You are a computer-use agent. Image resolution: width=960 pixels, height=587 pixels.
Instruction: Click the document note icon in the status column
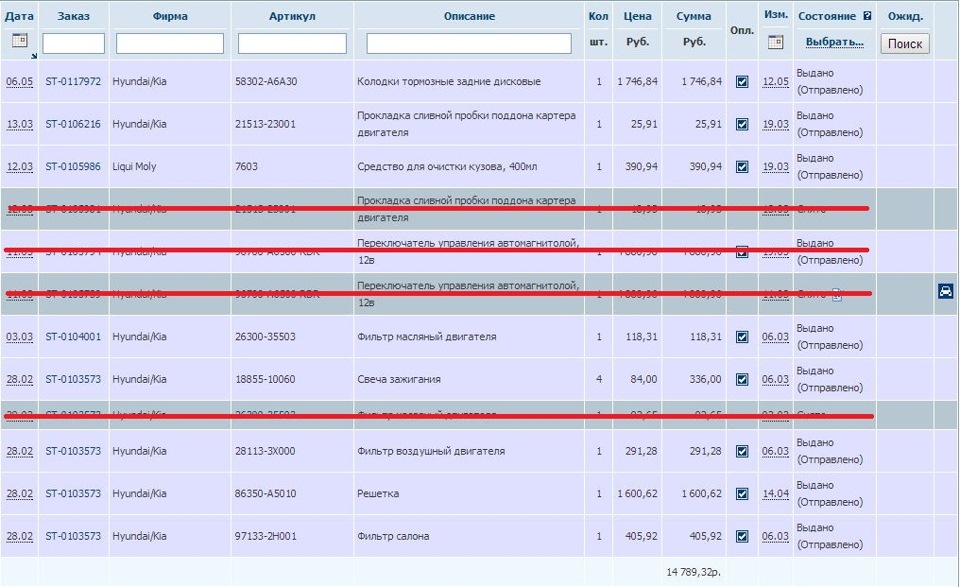[x=837, y=295]
